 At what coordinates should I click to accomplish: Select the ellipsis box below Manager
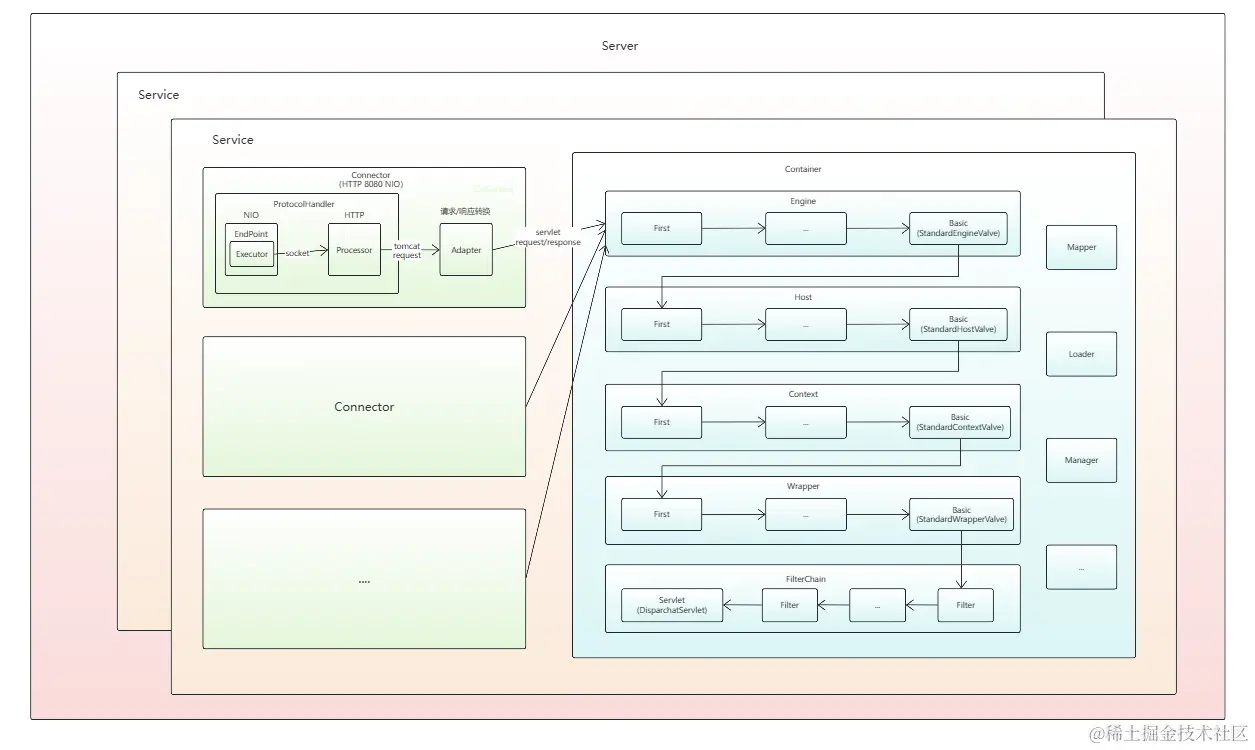[x=1081, y=567]
